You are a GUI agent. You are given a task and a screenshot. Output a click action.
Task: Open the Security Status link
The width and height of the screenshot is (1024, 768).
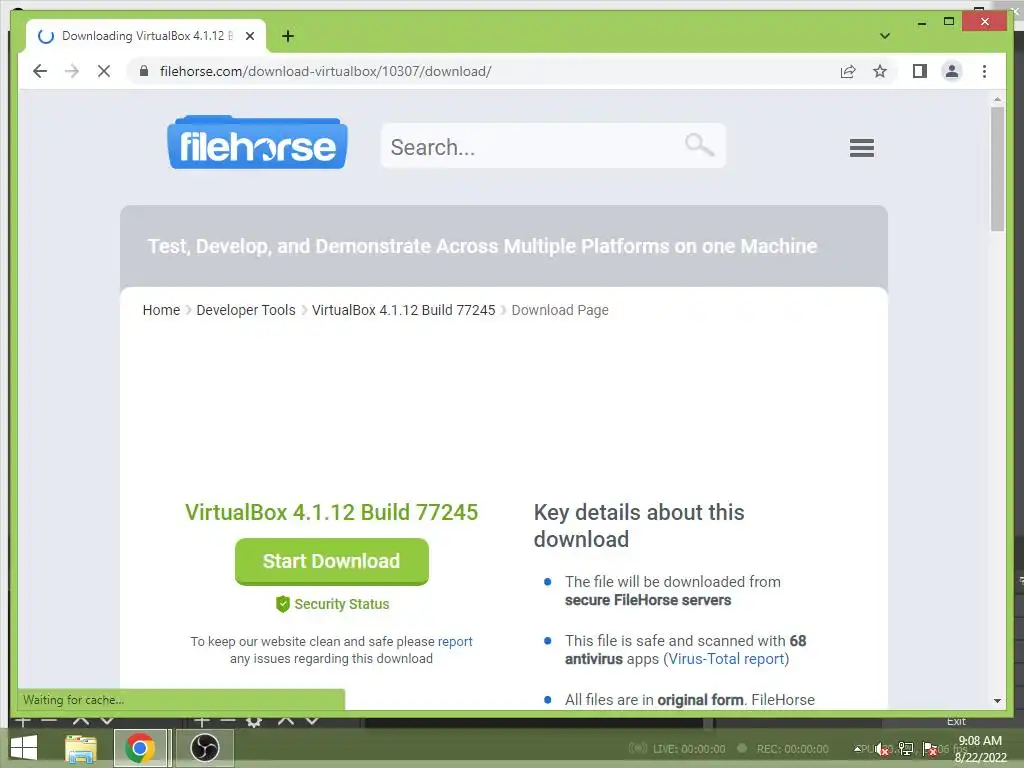[x=332, y=604]
